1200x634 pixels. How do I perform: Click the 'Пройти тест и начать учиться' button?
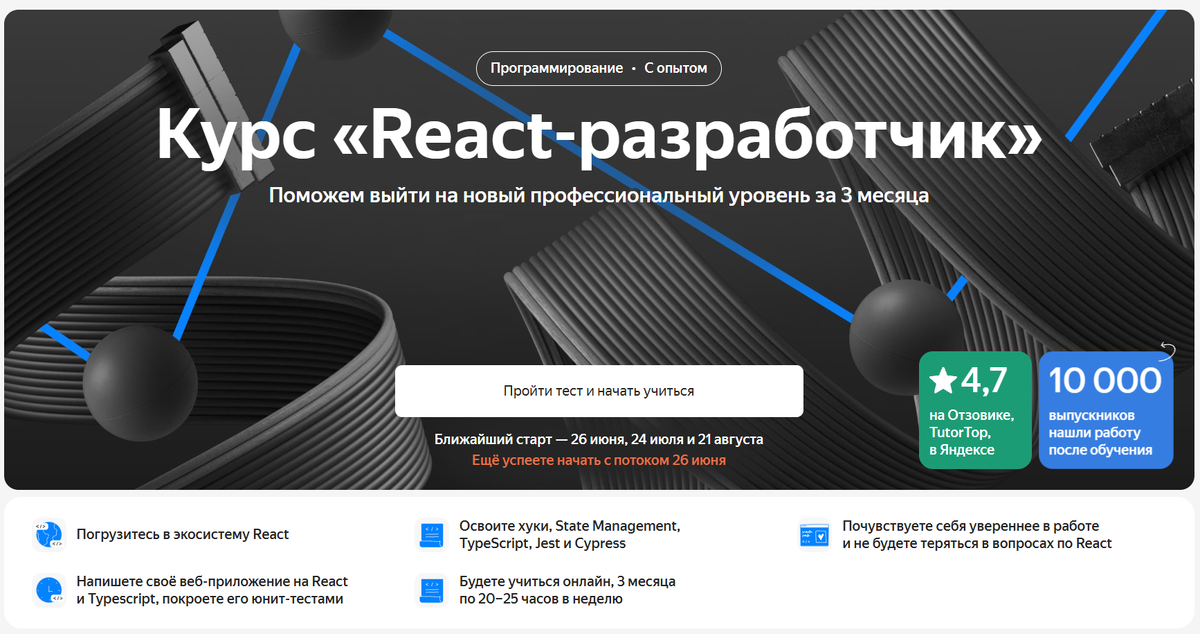(598, 391)
